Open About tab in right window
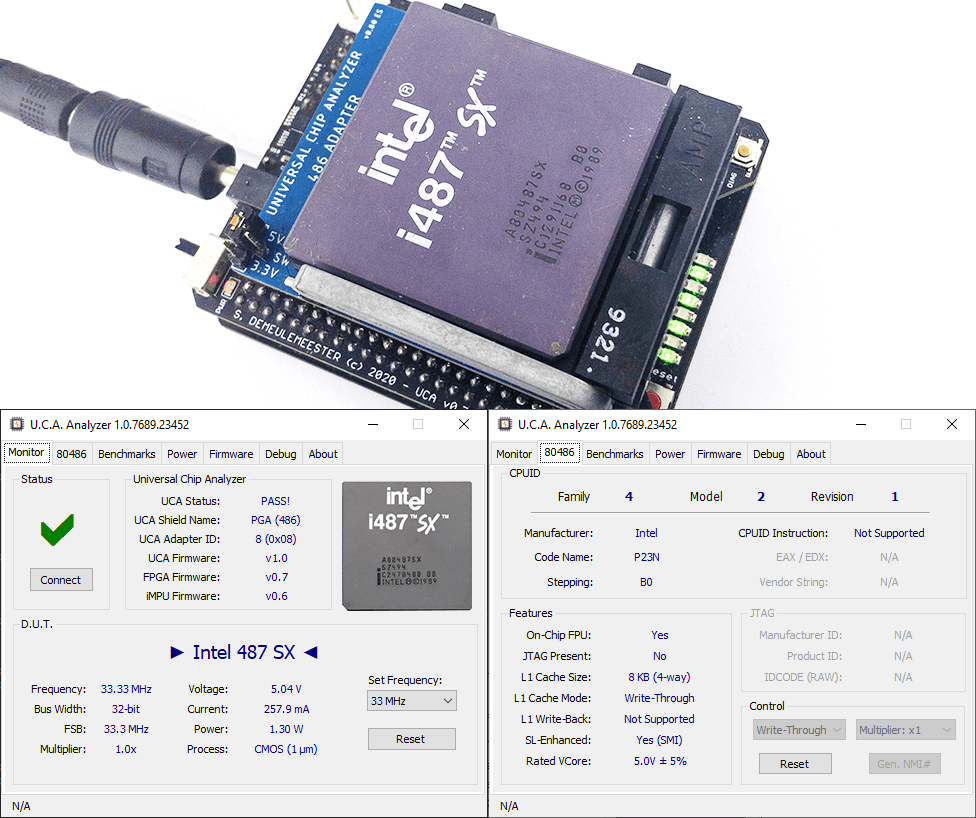Screen dimensions: 976x818 pyautogui.click(x=811, y=454)
